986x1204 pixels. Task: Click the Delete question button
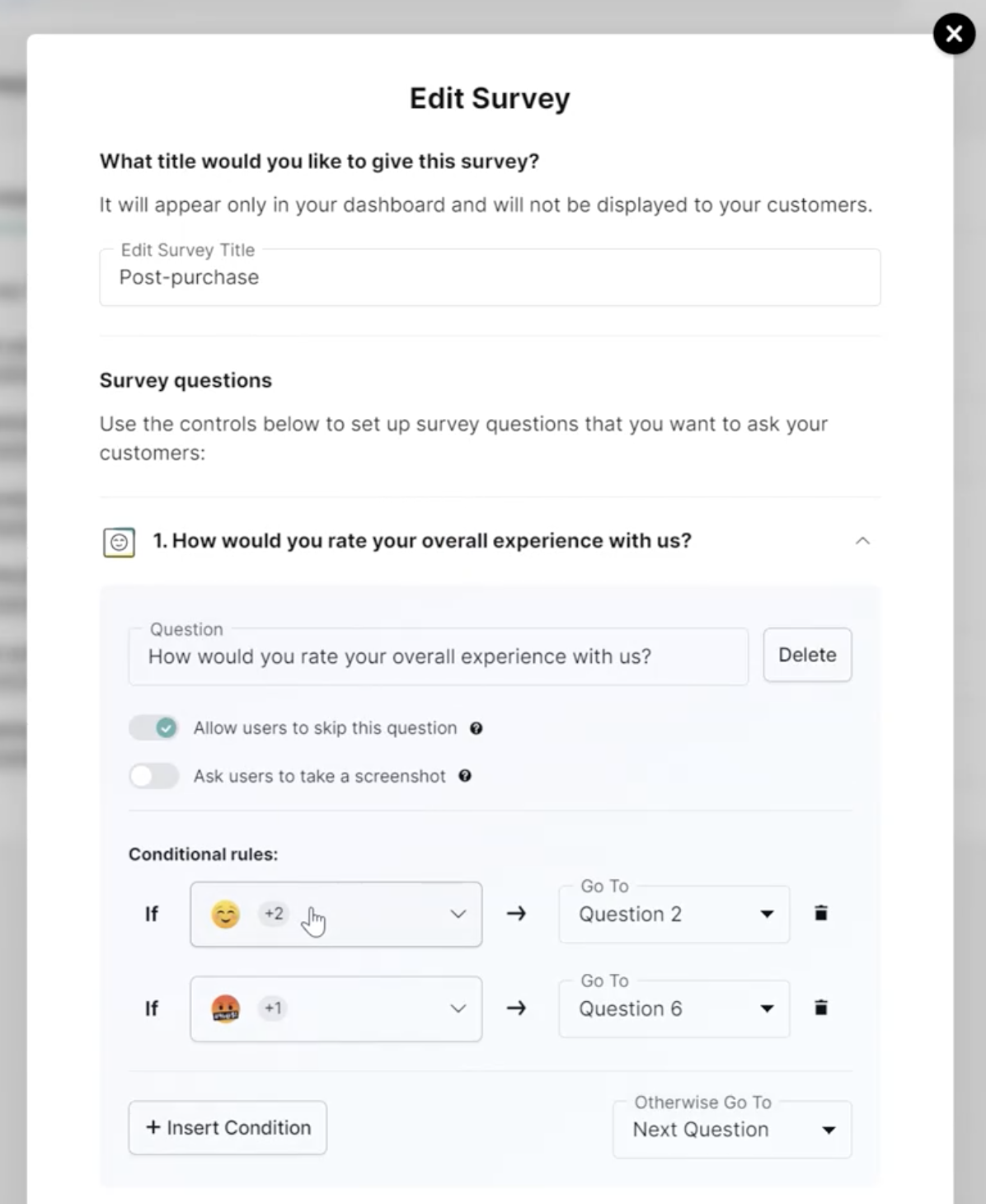click(807, 655)
